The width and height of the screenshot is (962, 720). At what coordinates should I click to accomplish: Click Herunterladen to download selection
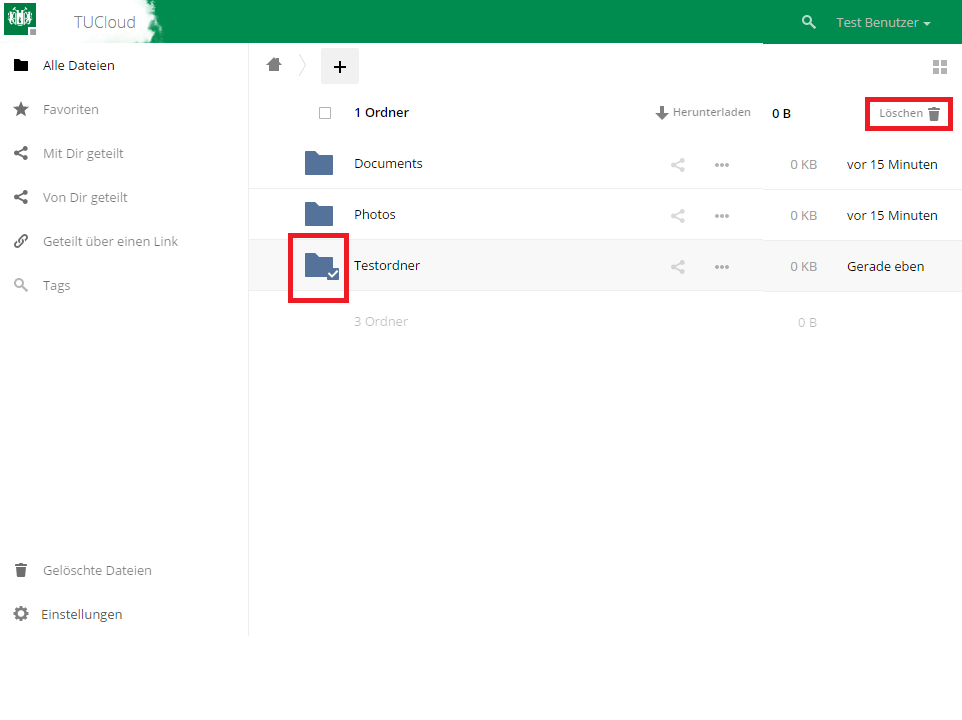pos(703,113)
